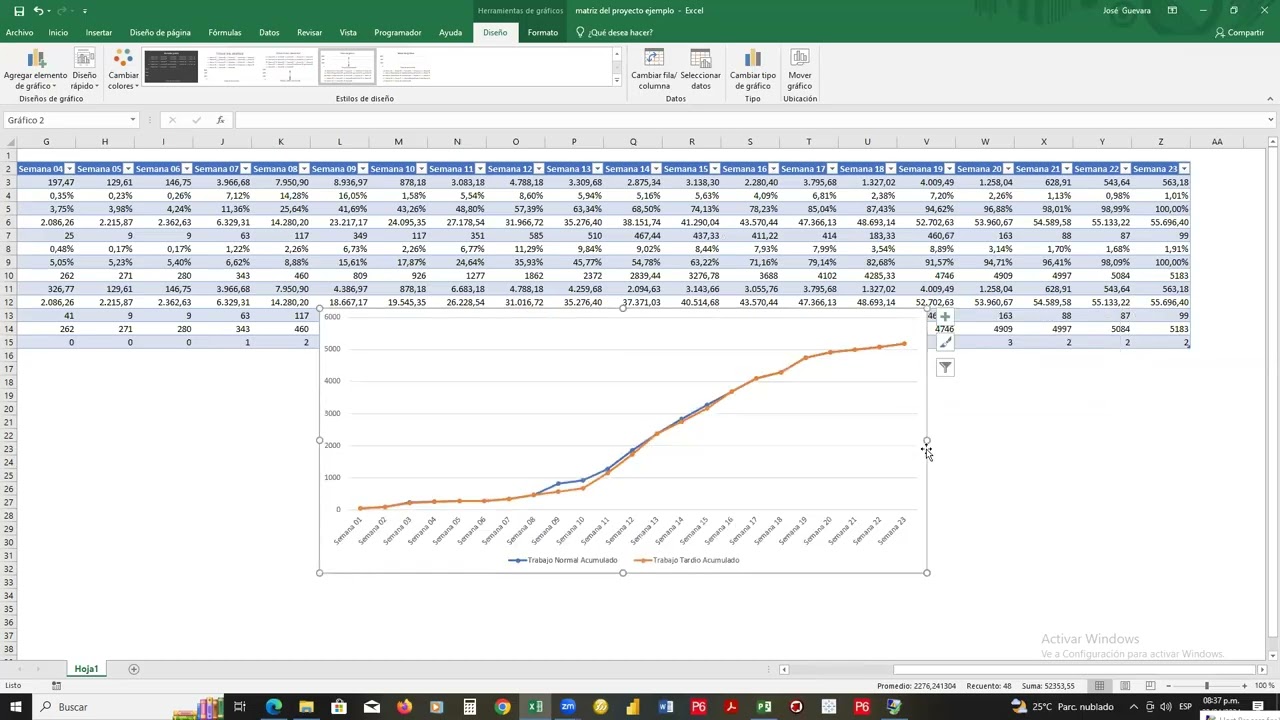
Task: Switch to the Programador ribbon tab
Action: tap(398, 32)
